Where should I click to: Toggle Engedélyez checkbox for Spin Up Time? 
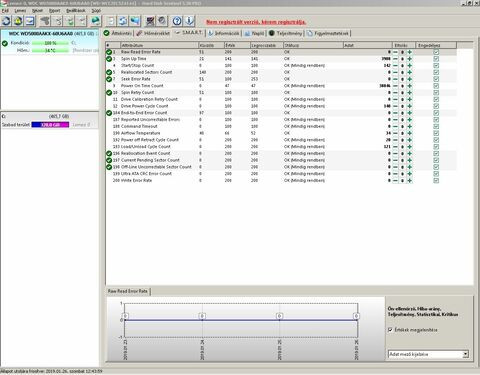pyautogui.click(x=436, y=59)
